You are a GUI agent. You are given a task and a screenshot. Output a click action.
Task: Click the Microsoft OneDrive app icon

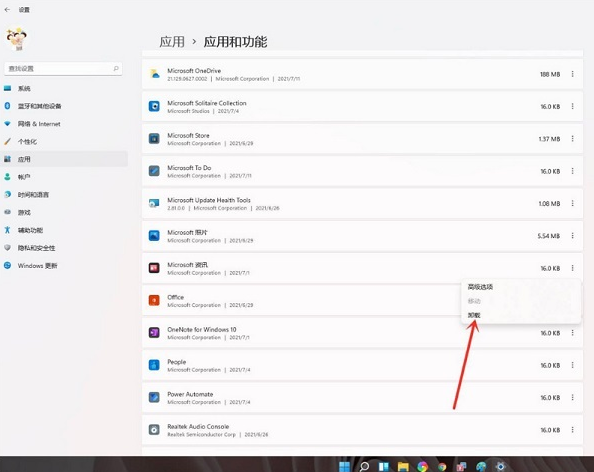[x=154, y=74]
